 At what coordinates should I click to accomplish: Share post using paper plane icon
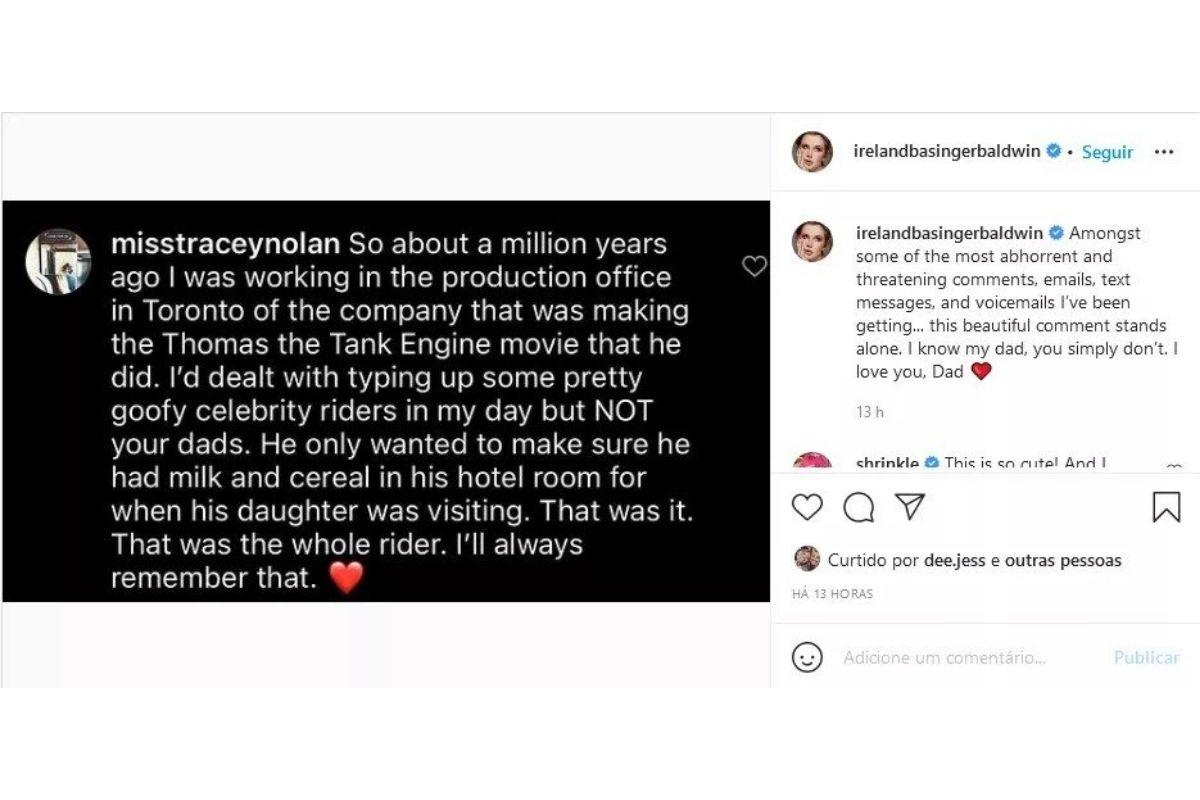[908, 507]
